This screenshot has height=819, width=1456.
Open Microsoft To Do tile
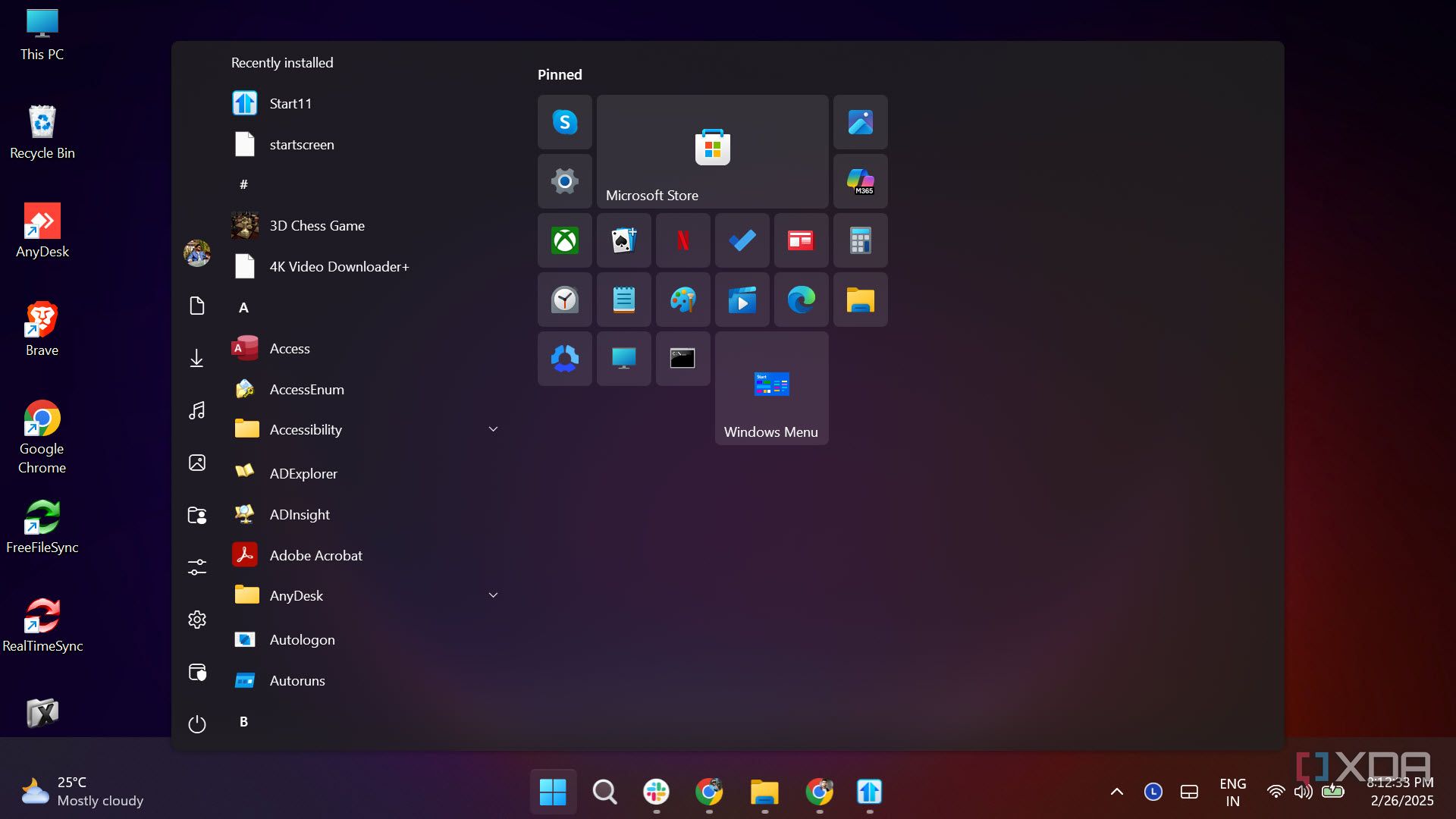click(742, 240)
